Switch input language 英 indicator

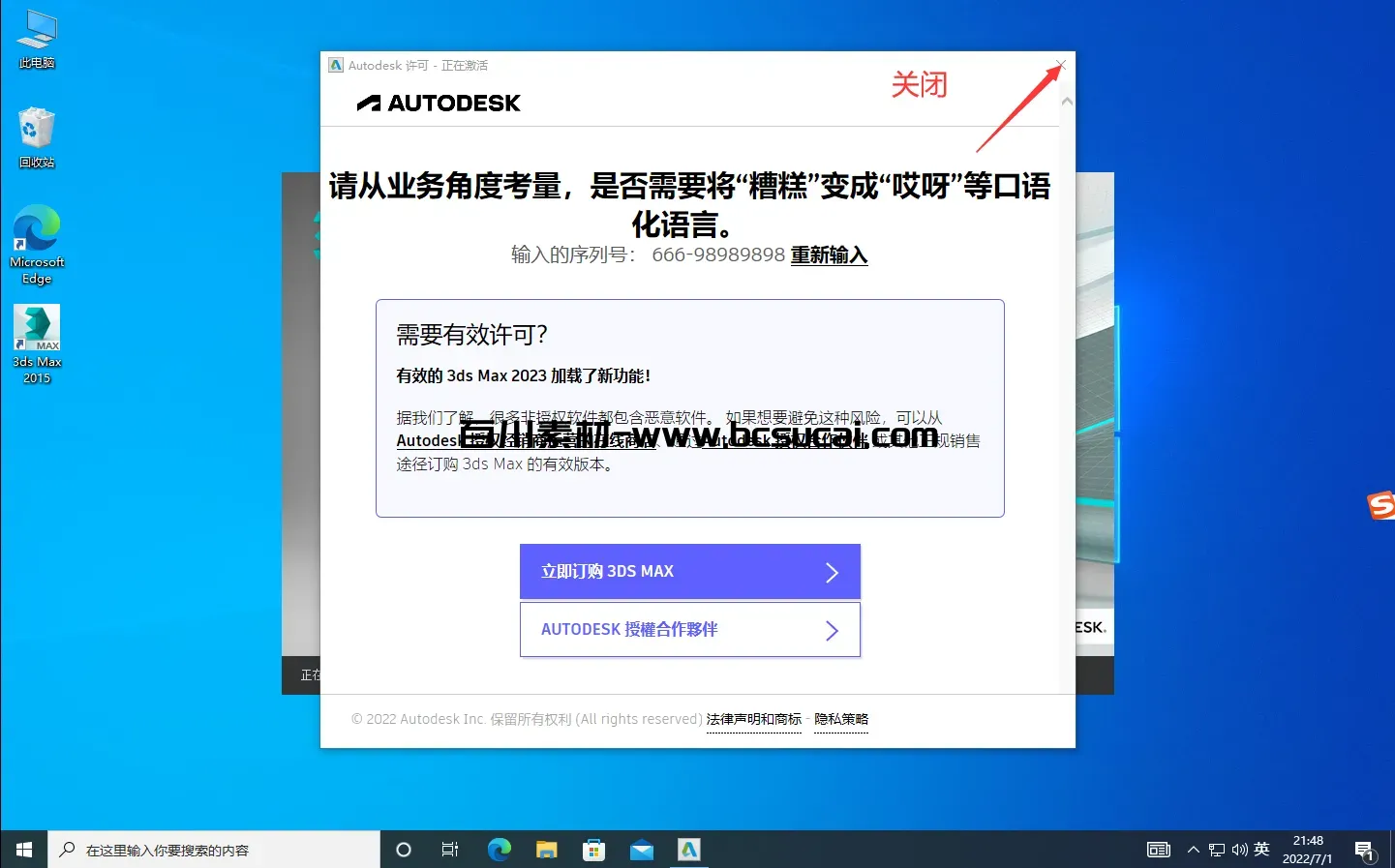coord(1261,849)
